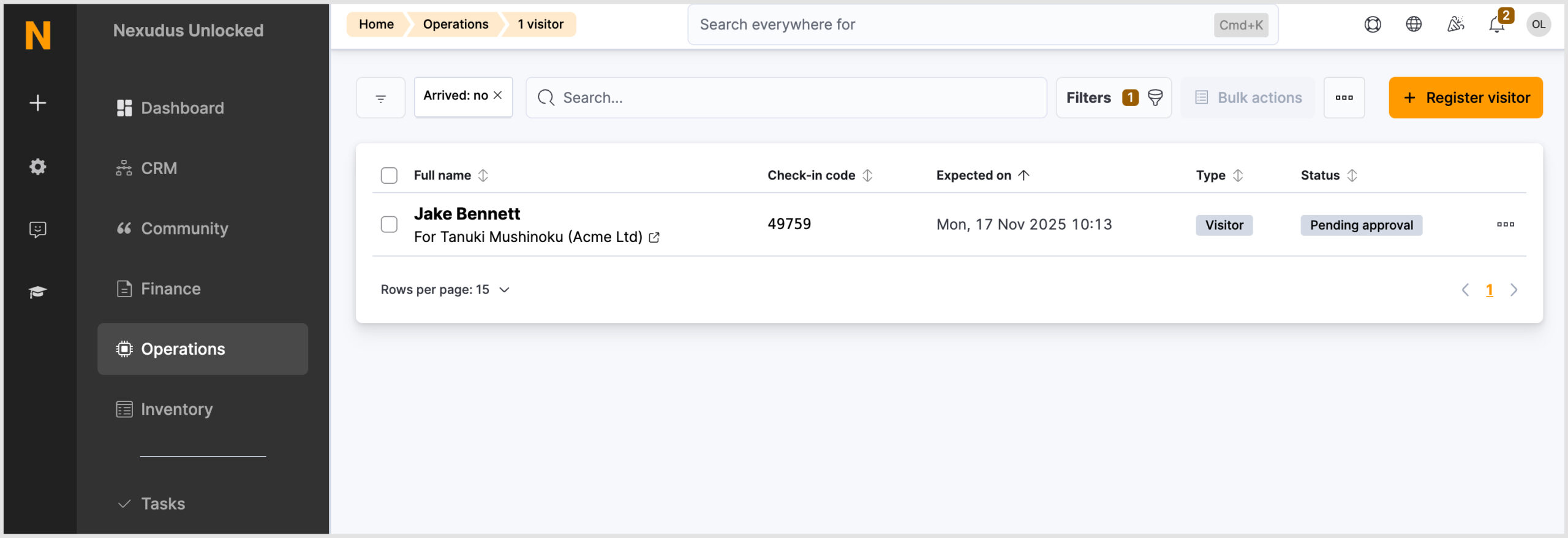Open the three-dot toolbar menu next to Bulk actions

(x=1344, y=97)
